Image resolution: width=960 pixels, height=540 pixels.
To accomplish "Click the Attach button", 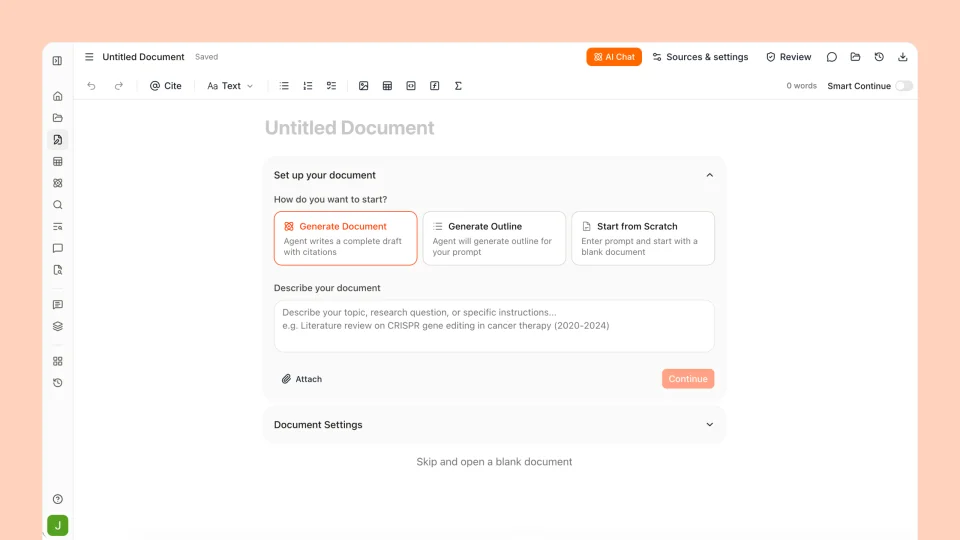I will pos(302,379).
